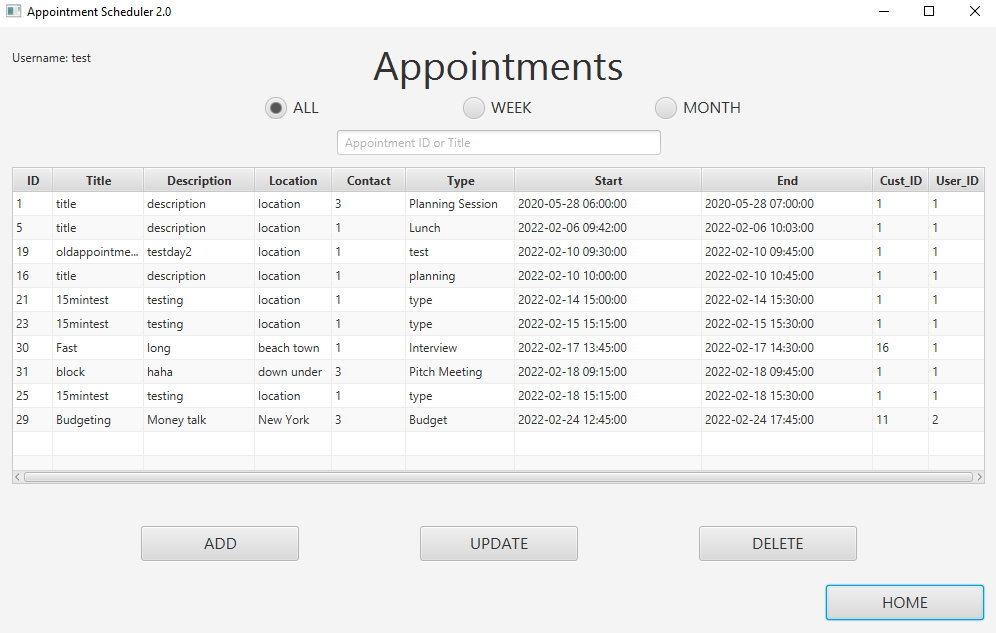Select the ALL filter radio button
The width and height of the screenshot is (996, 633).
click(x=276, y=107)
